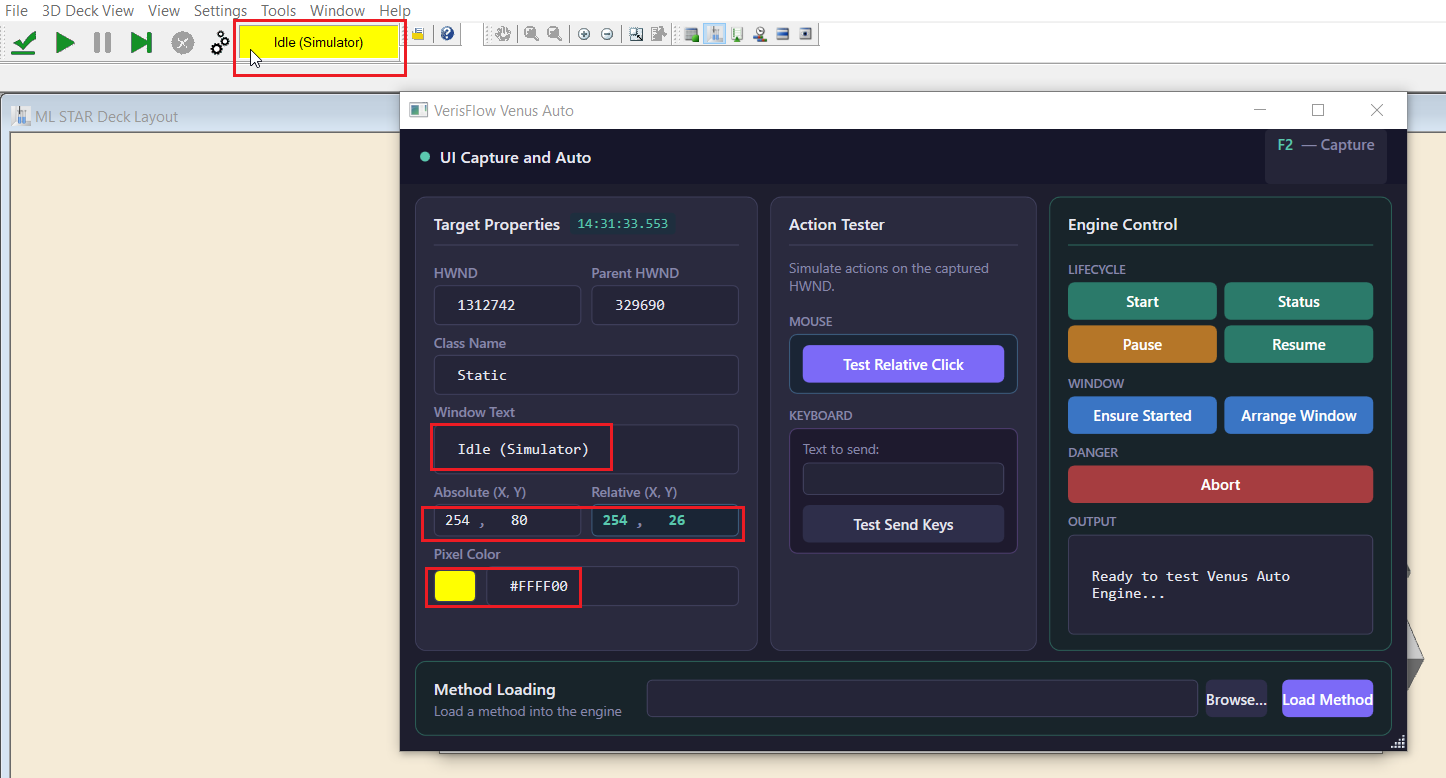Click the Parent HWND field showing 329690
Screen dimensions: 1446x778
[665, 305]
